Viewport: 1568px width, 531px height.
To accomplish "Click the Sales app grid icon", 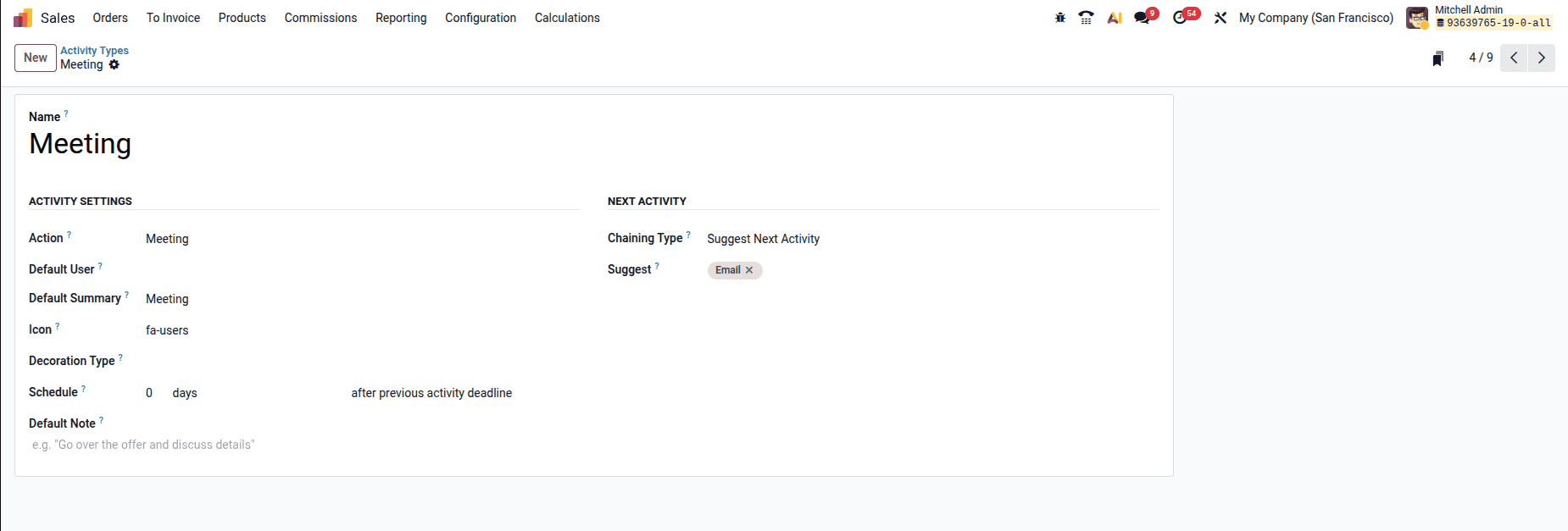I will [x=22, y=17].
